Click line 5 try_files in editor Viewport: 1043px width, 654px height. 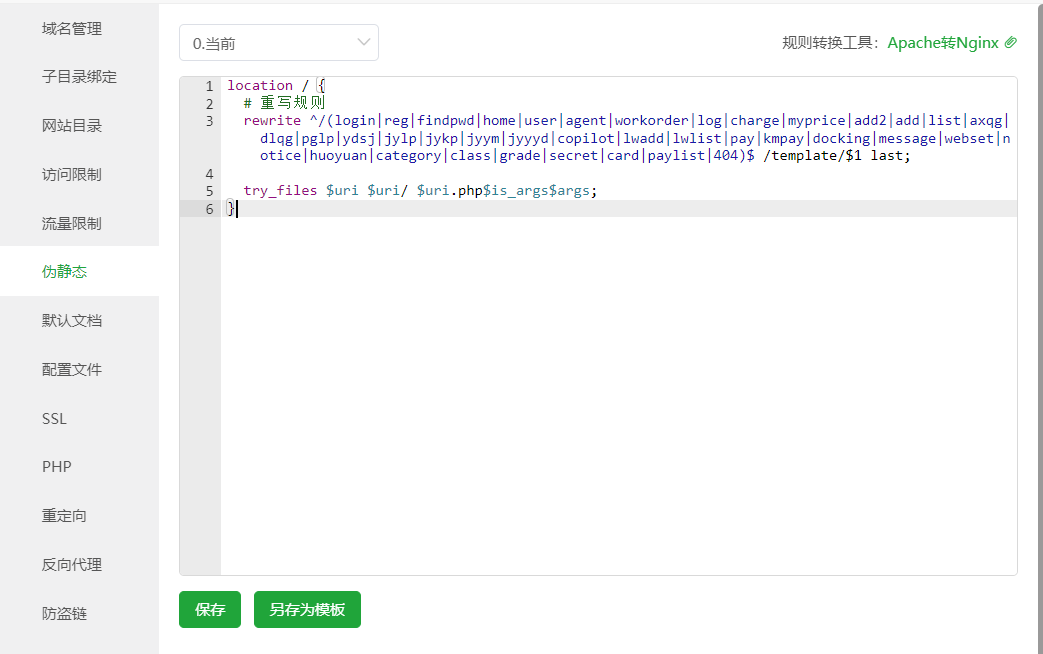click(281, 190)
